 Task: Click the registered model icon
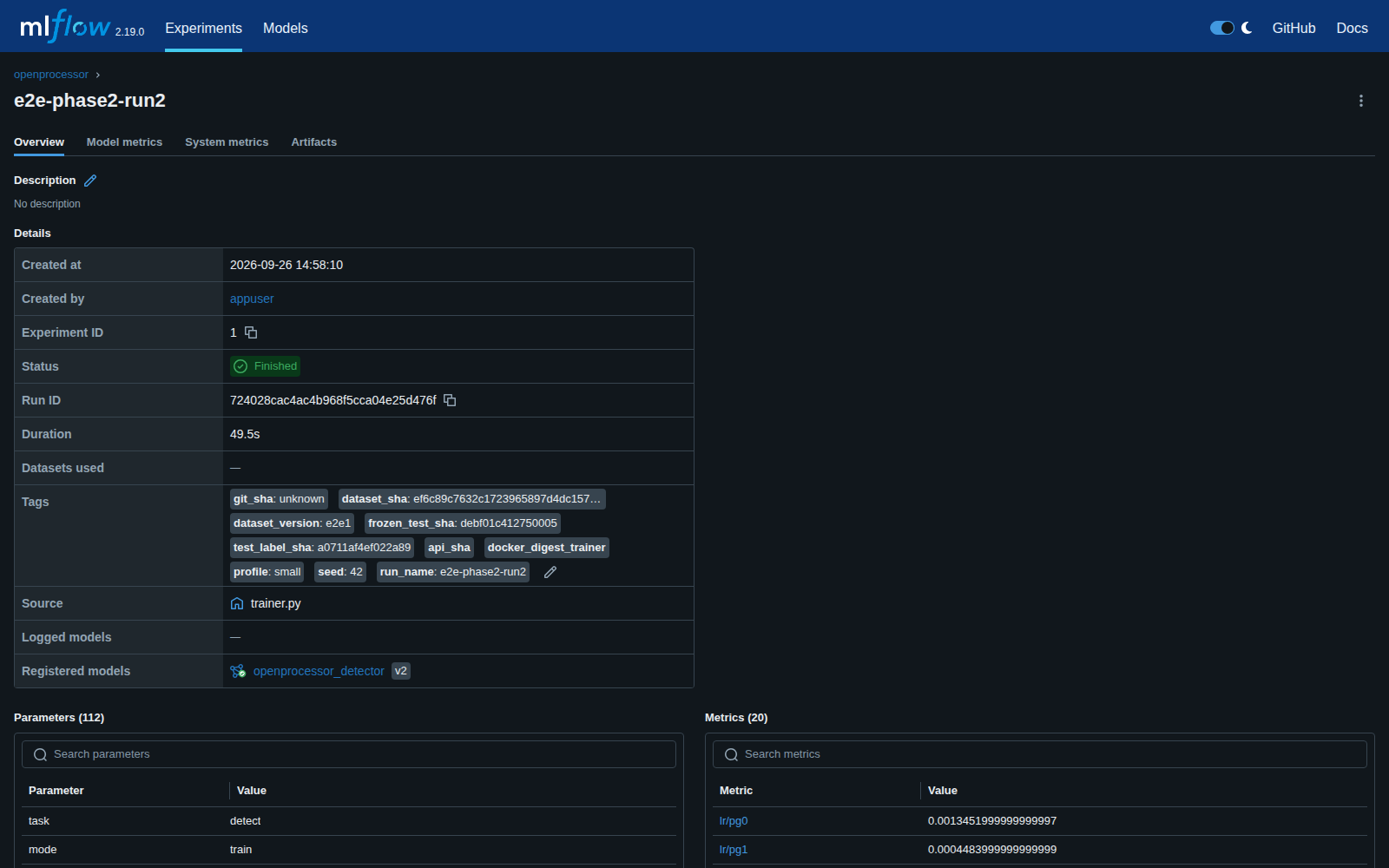tap(238, 671)
